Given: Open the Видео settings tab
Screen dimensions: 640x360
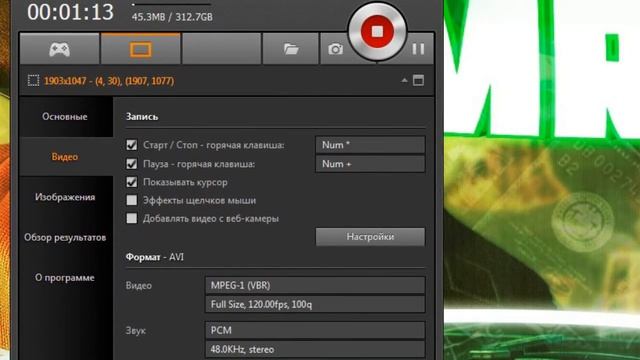Looking at the screenshot, I should point(65,157).
